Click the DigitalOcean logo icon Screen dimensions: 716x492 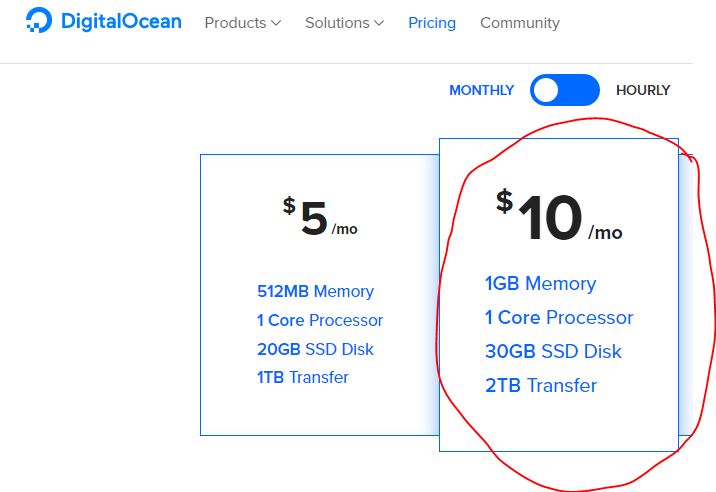pyautogui.click(x=38, y=21)
